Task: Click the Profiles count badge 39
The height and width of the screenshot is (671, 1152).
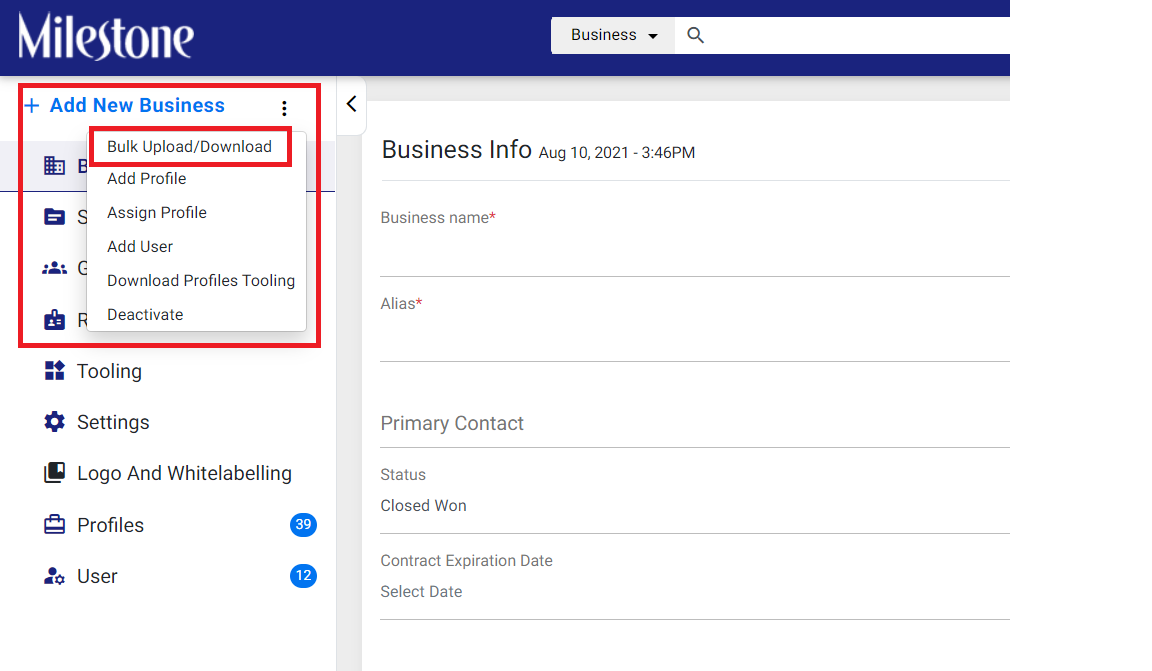Action: tap(303, 525)
